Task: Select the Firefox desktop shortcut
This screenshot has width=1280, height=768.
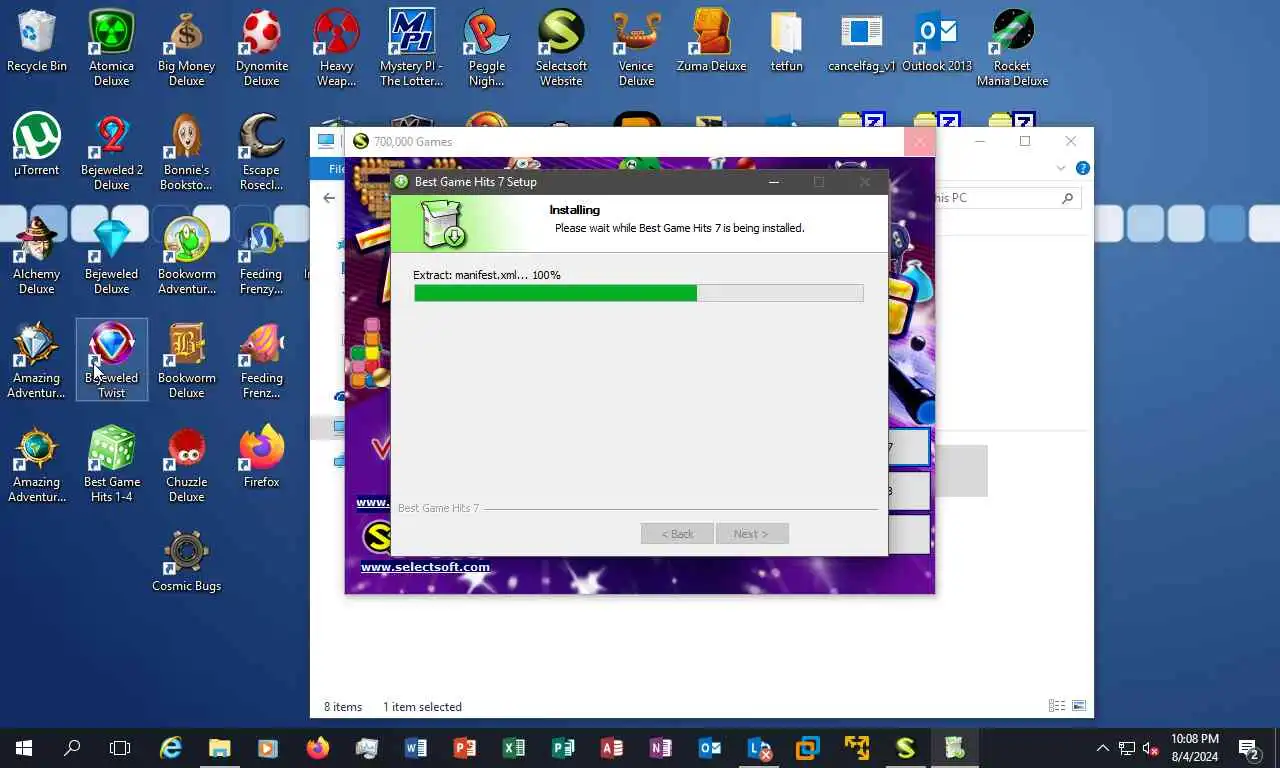Action: tap(261, 458)
